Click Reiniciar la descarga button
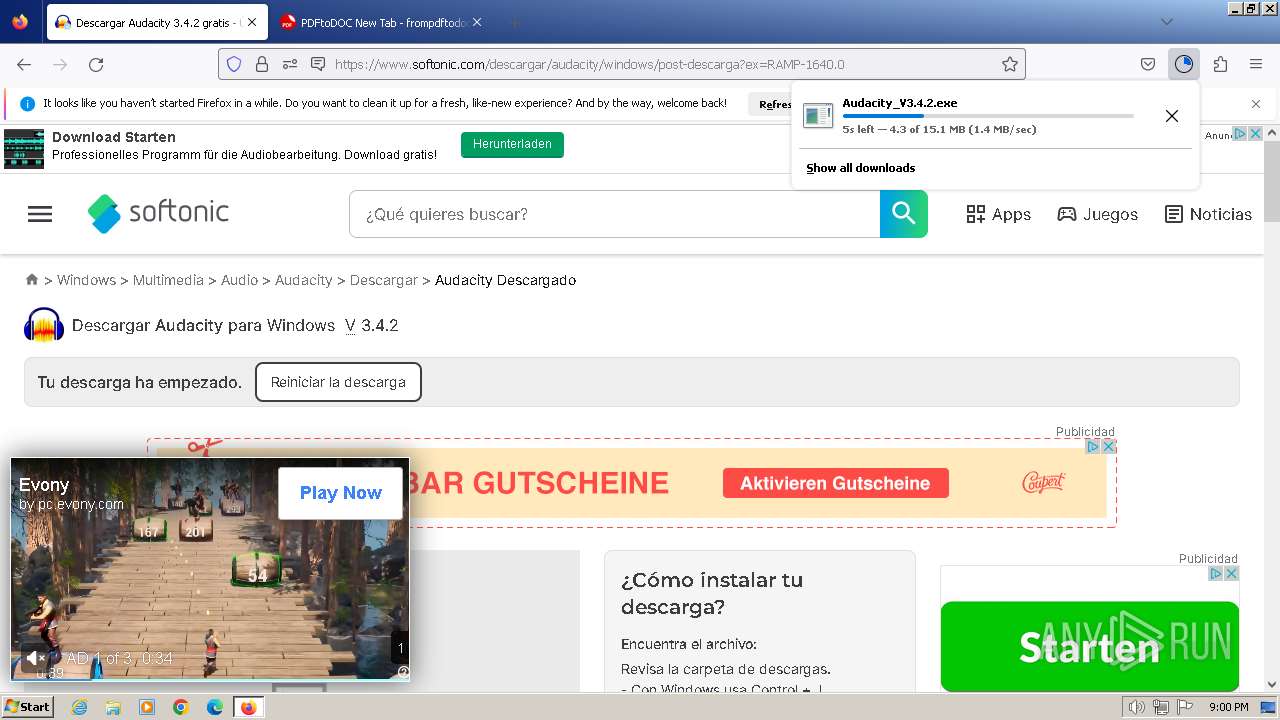Image resolution: width=1280 pixels, height=720 pixels. pos(338,382)
